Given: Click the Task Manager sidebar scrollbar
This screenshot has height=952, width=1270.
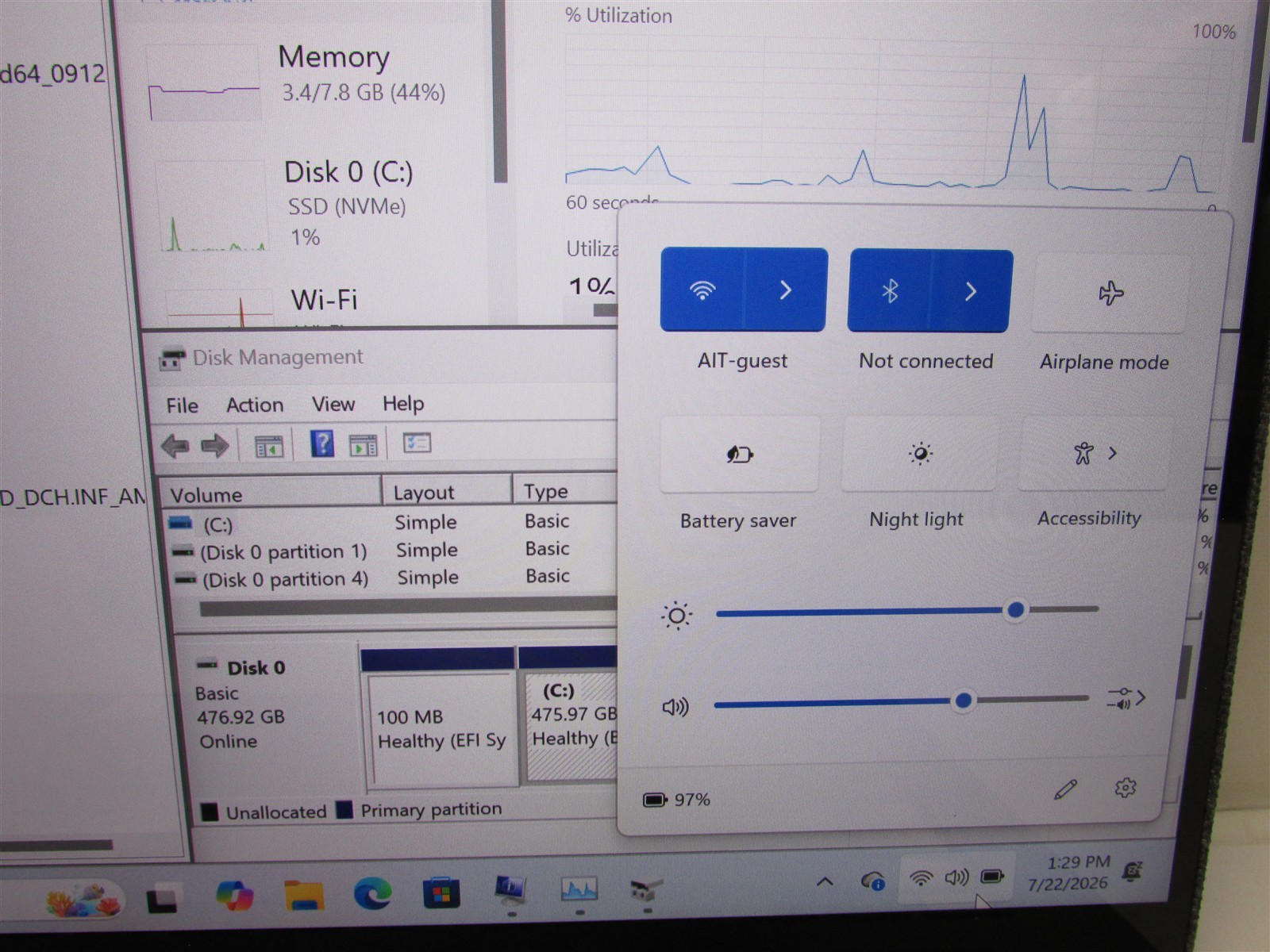Looking at the screenshot, I should click(x=499, y=91).
